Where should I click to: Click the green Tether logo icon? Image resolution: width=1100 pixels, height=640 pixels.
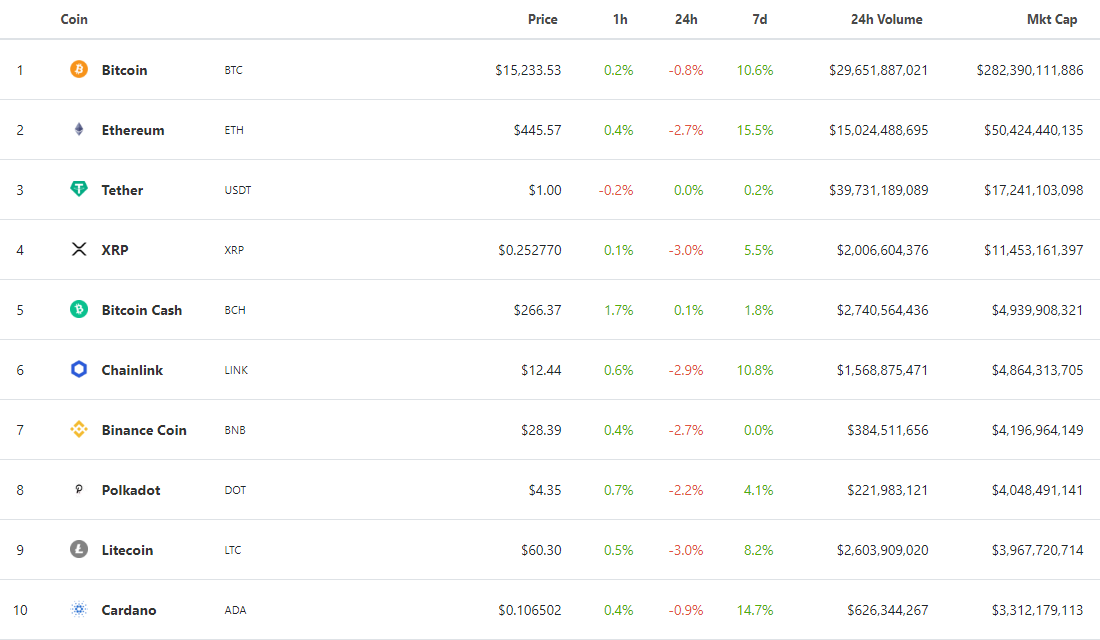point(79,190)
